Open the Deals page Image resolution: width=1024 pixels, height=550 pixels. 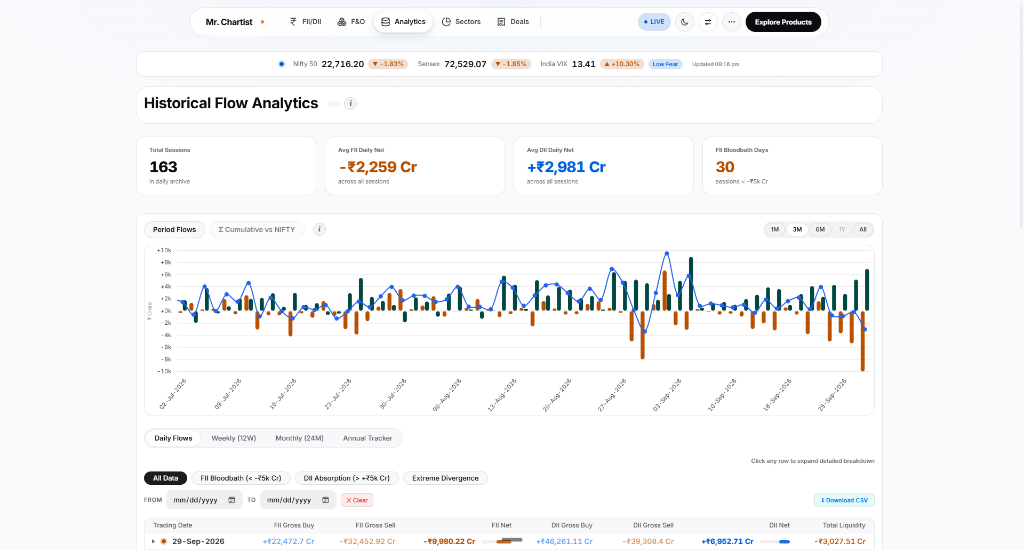tap(513, 22)
